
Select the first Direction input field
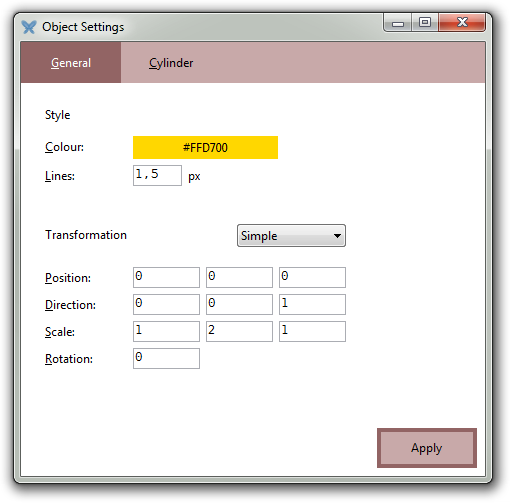(166, 304)
